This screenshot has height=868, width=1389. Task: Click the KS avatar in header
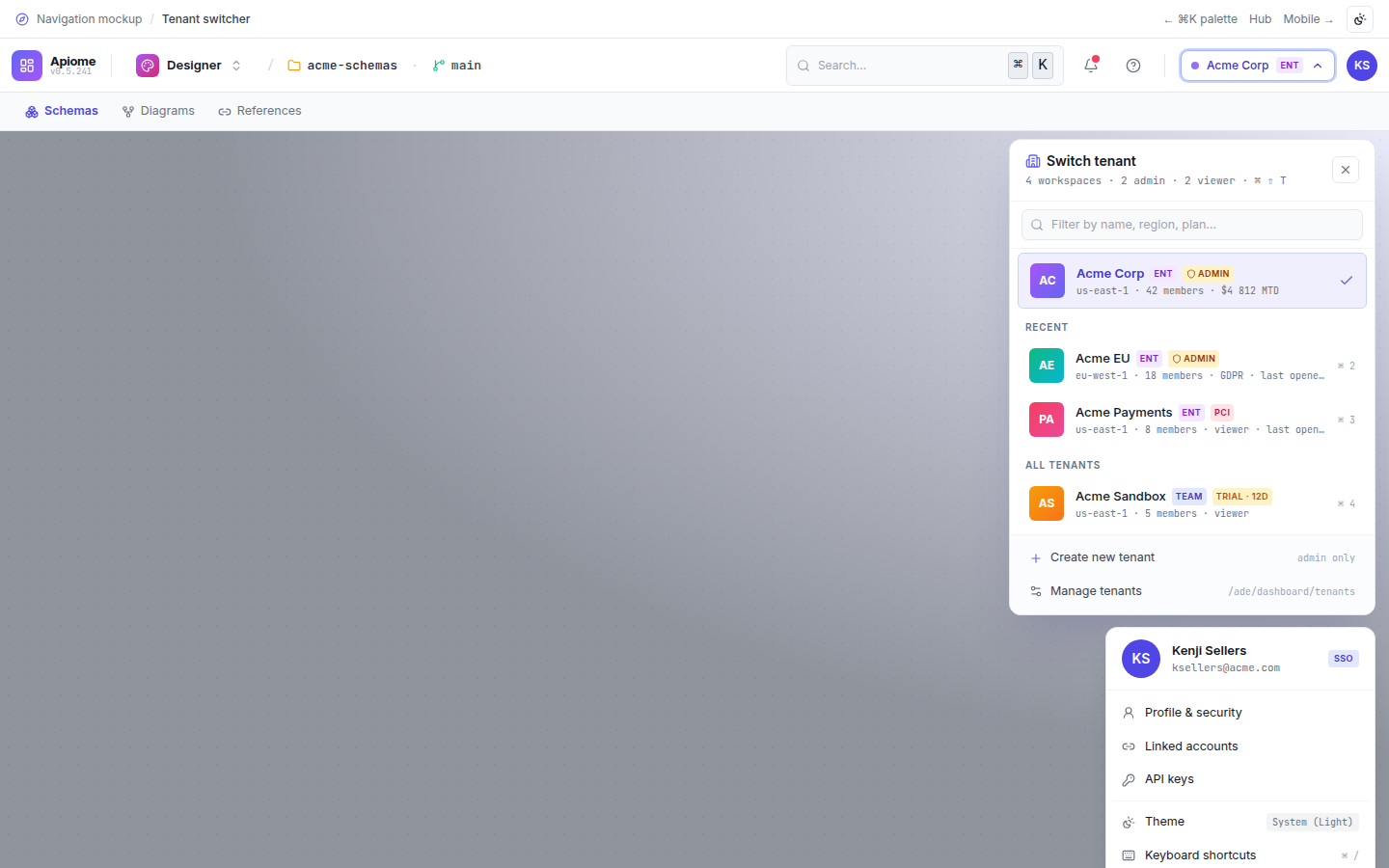pyautogui.click(x=1362, y=66)
